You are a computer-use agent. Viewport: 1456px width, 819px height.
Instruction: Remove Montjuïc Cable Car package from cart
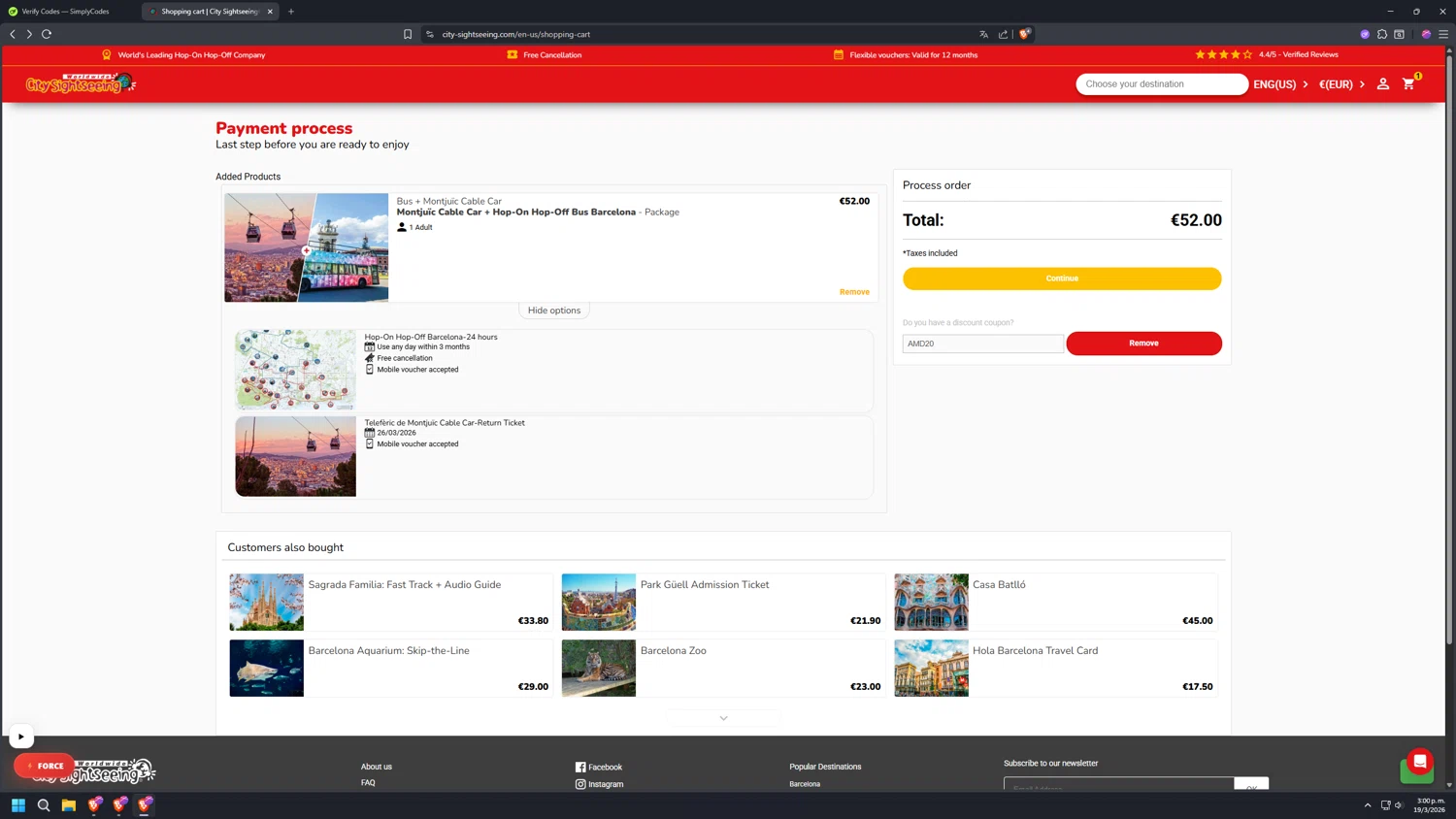tap(854, 292)
